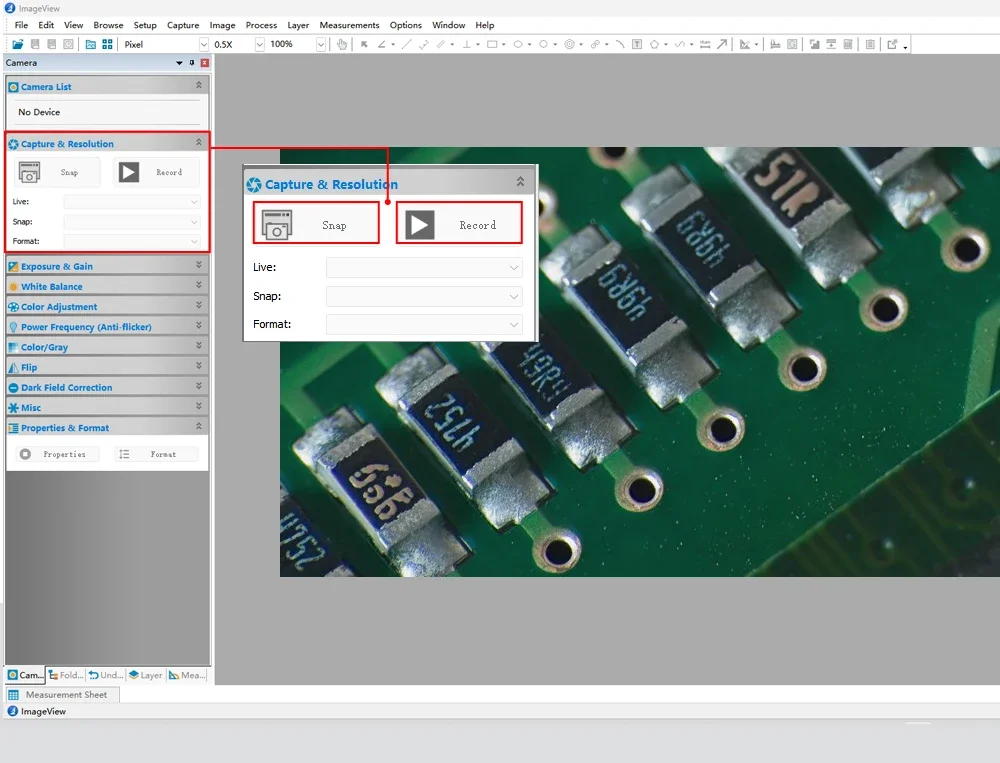Open the Pixel unit dropdown
The image size is (1000, 763).
(203, 44)
